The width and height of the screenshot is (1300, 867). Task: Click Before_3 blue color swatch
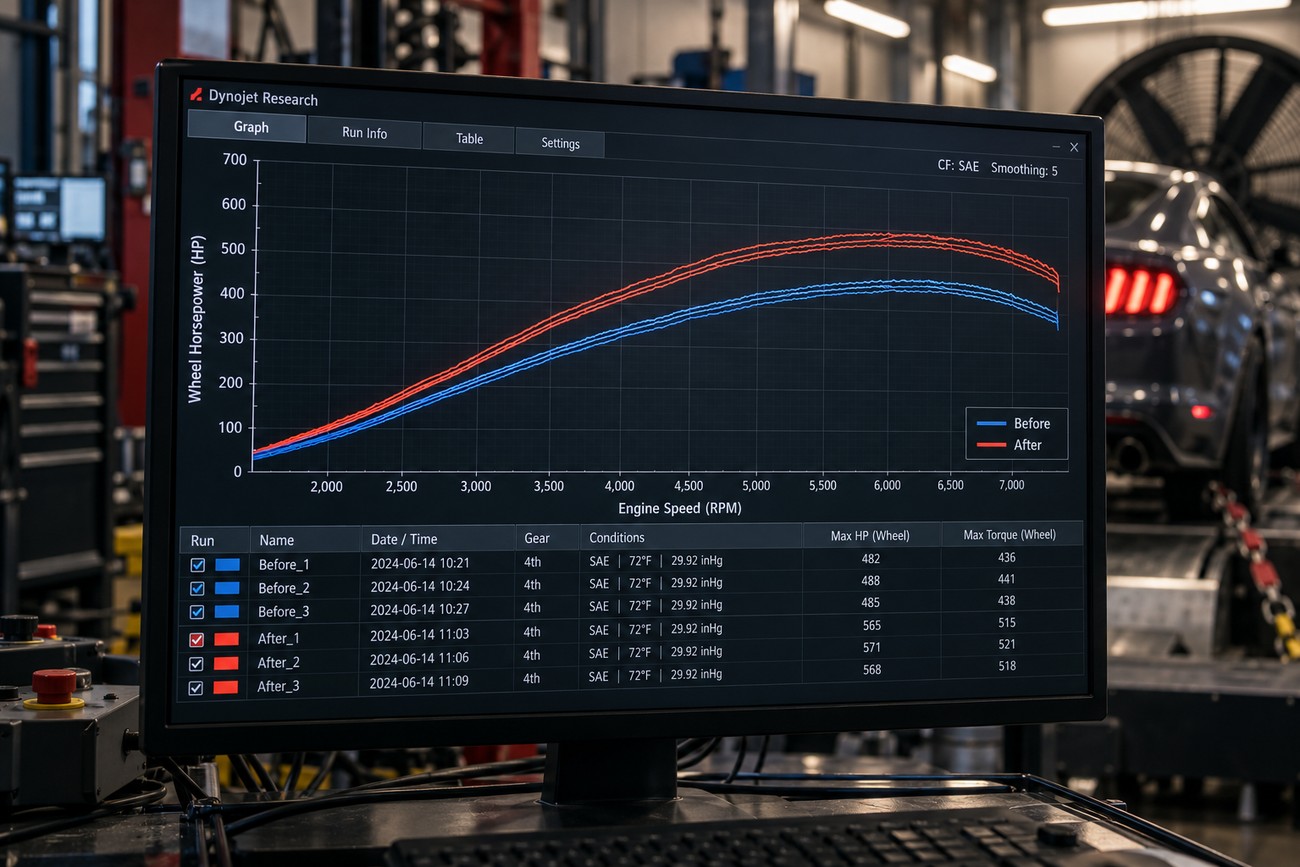coord(227,611)
